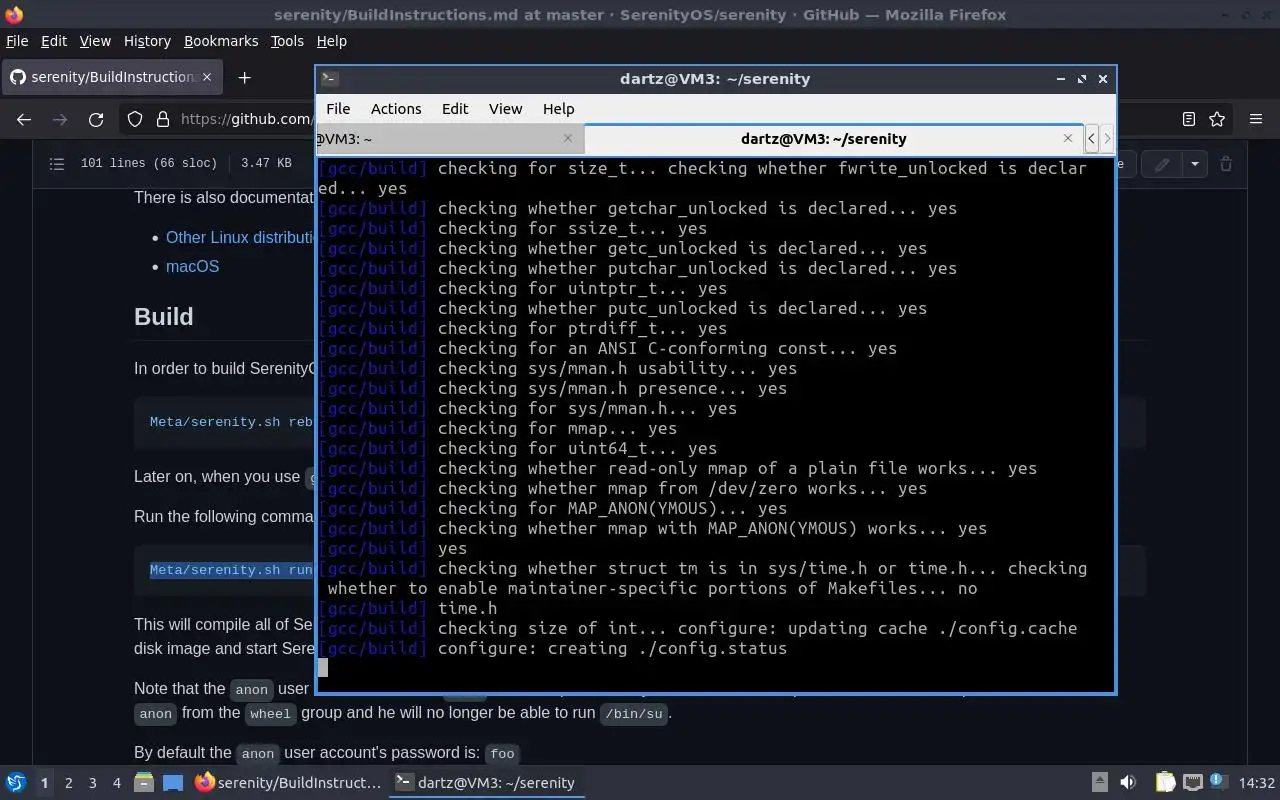Click the terminal line 'configure: creating ./config.status'
Image resolution: width=1280 pixels, height=800 pixels.
pyautogui.click(x=612, y=648)
